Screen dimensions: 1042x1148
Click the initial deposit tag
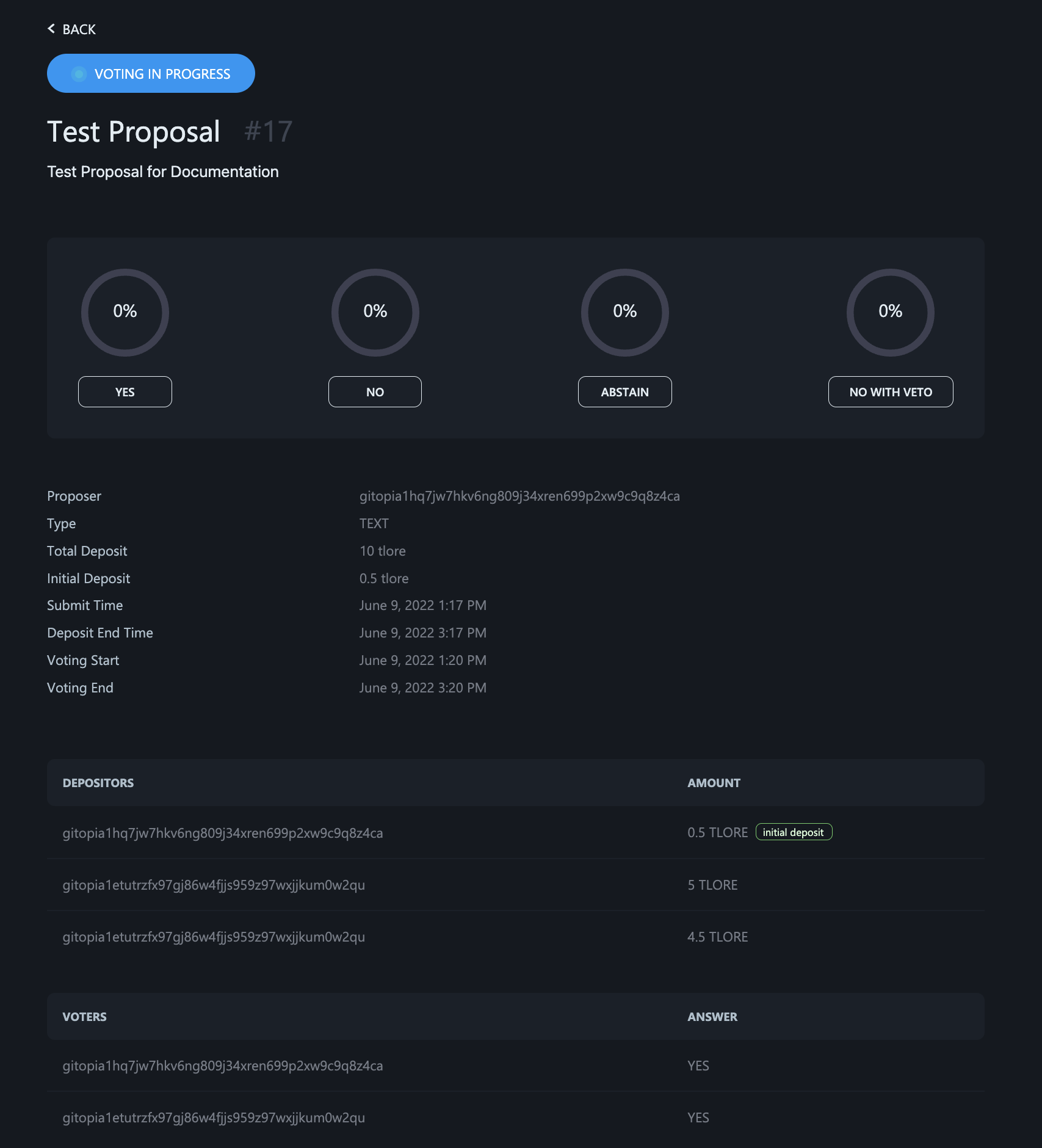tap(794, 832)
